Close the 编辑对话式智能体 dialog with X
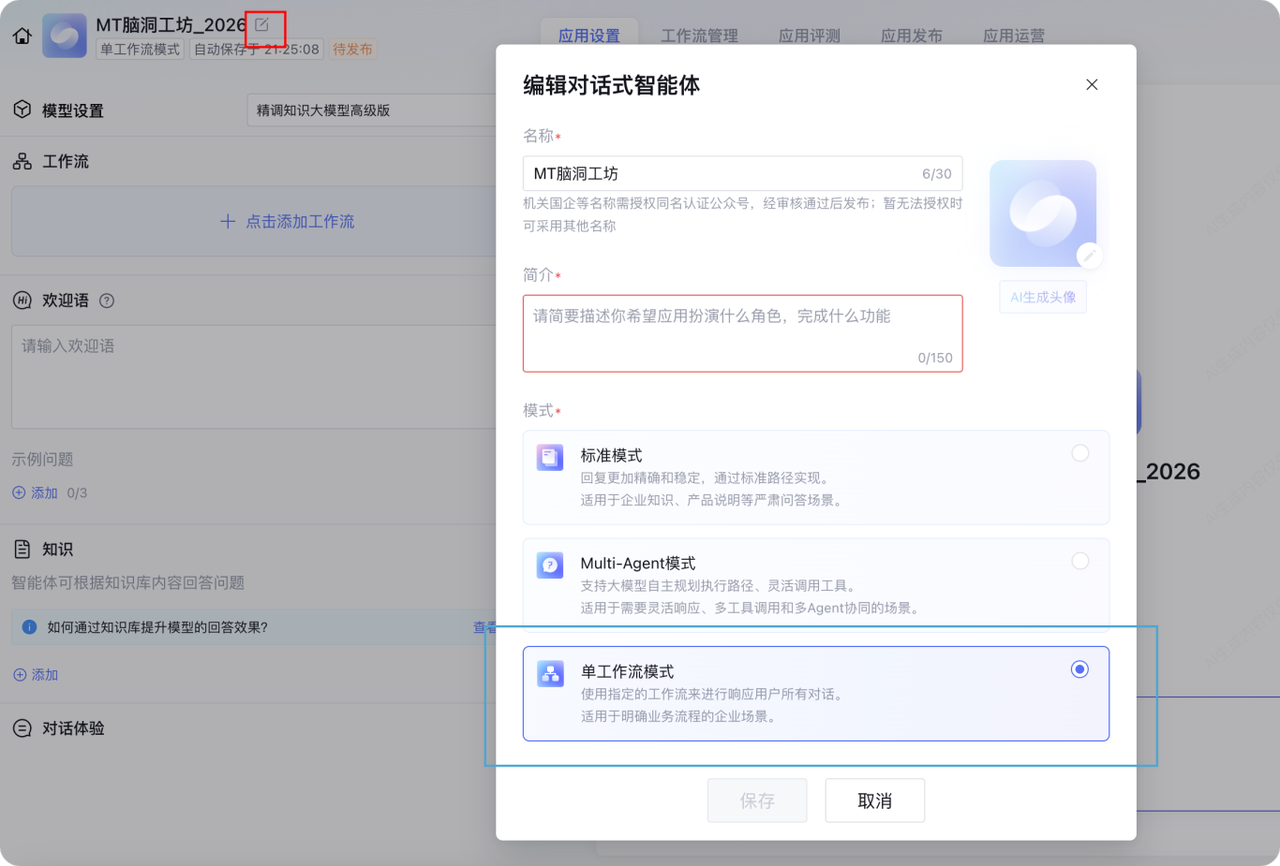Image resolution: width=1280 pixels, height=866 pixels. (1092, 85)
